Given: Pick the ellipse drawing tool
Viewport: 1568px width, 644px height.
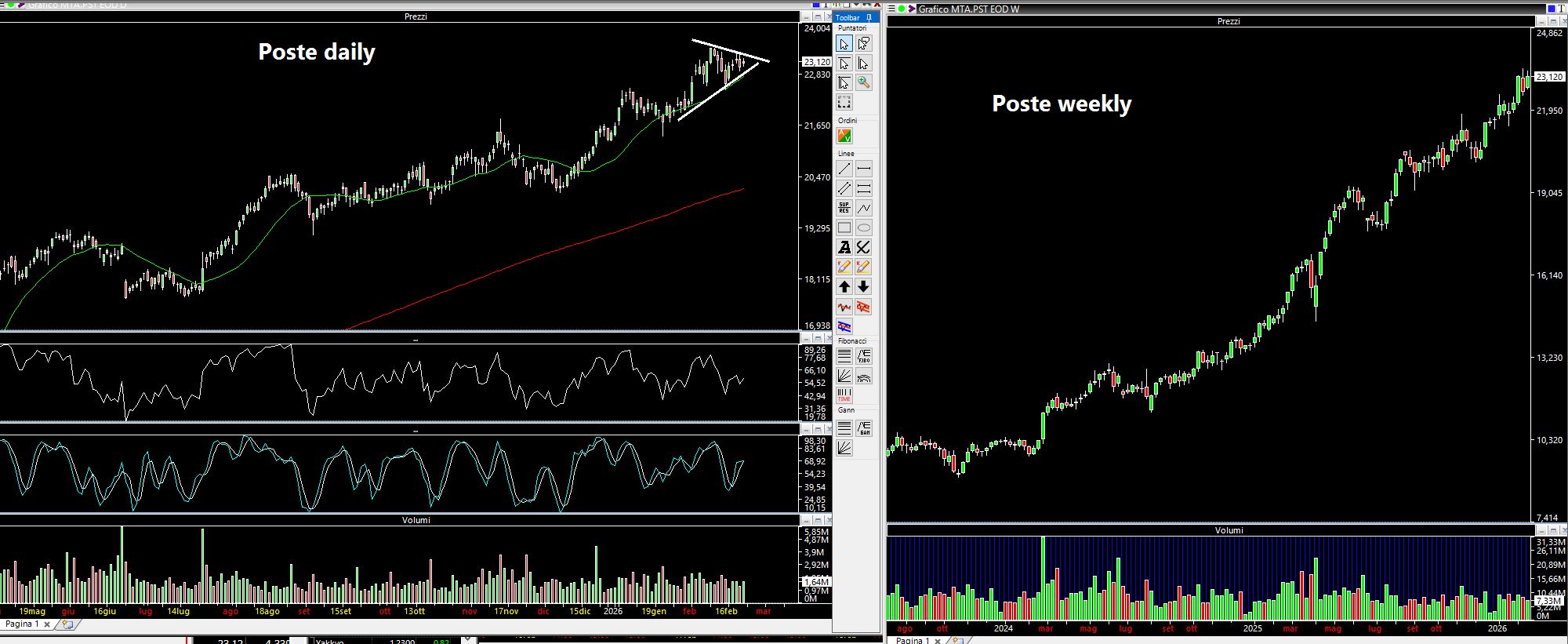Looking at the screenshot, I should 863,227.
